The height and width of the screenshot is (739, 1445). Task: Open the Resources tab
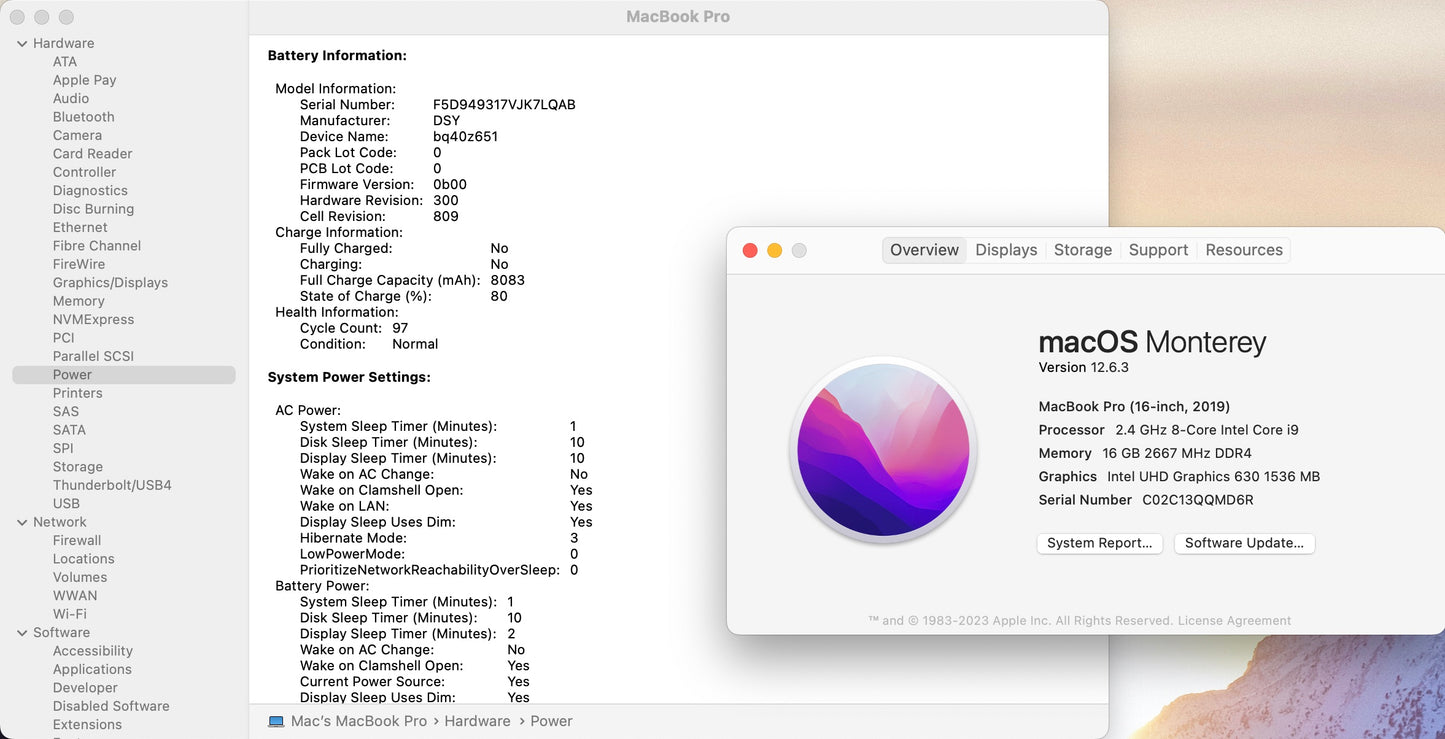1243,250
